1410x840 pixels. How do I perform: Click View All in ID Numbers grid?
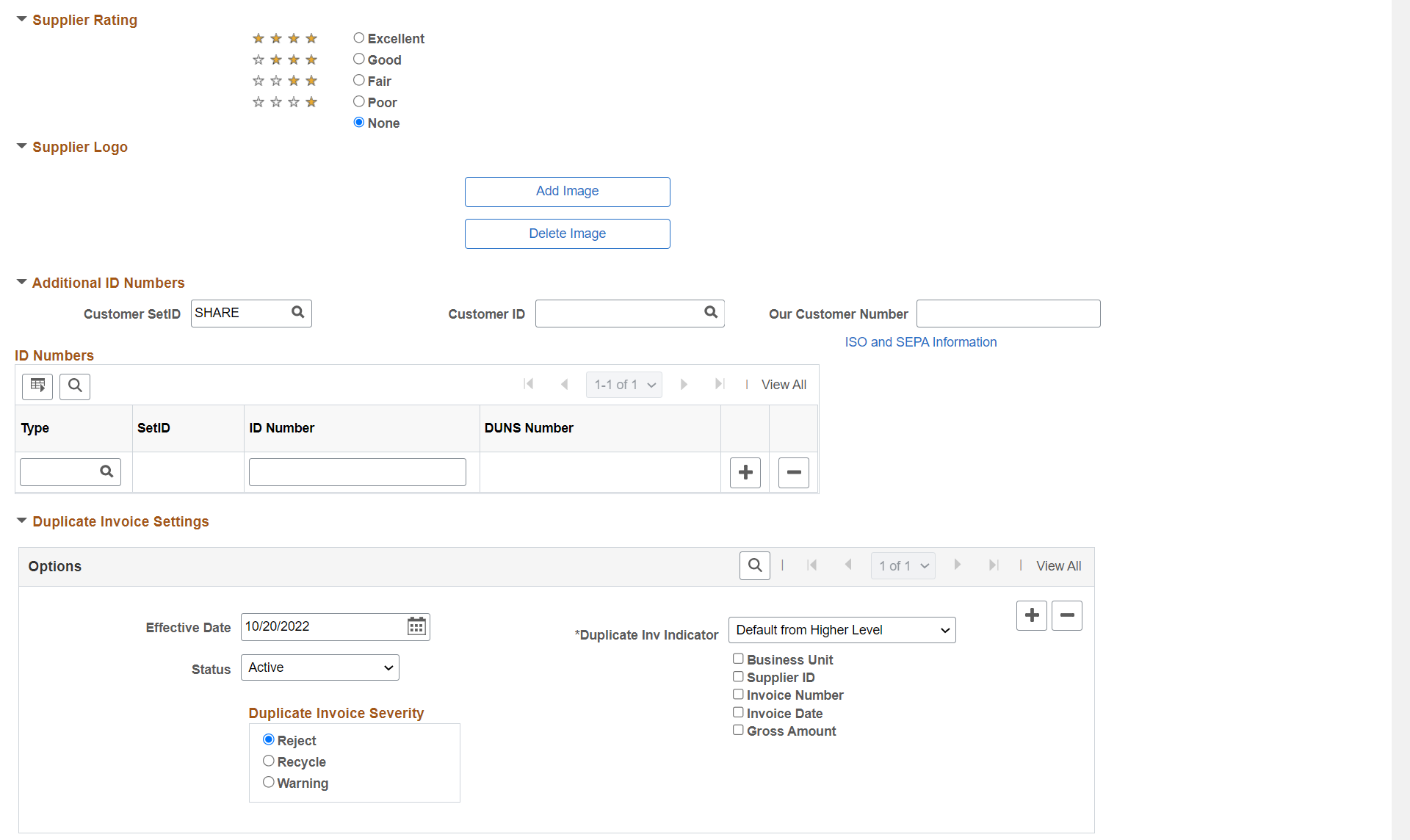coord(784,385)
